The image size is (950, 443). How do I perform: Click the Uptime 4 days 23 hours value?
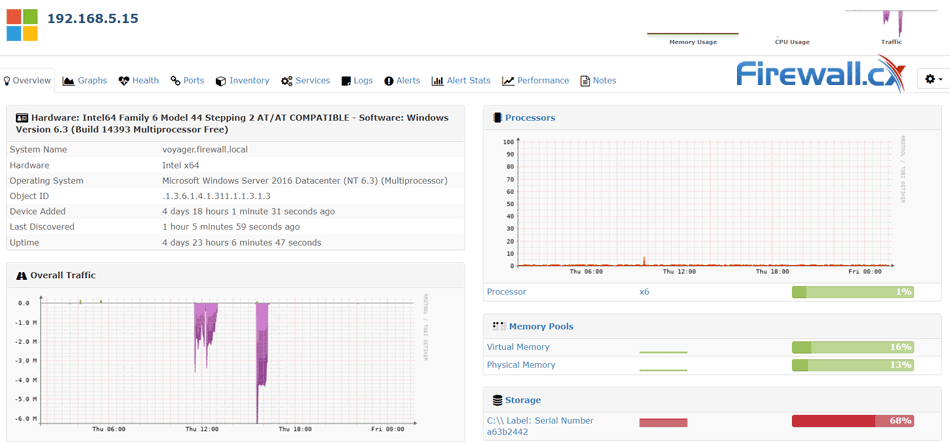pyautogui.click(x=242, y=242)
